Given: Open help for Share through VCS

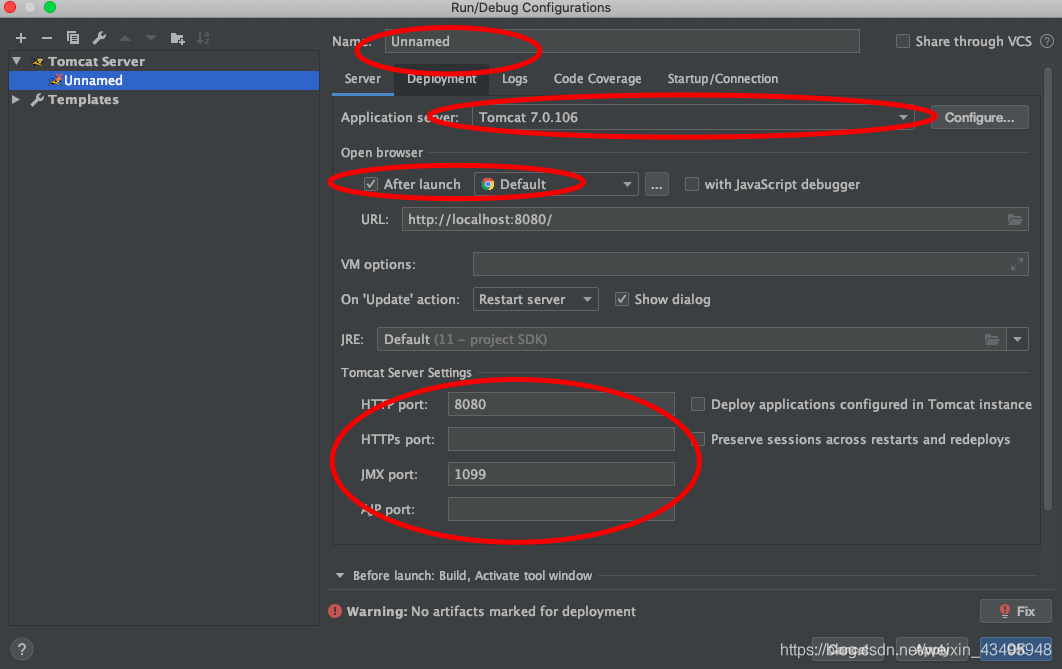Looking at the screenshot, I should click(1046, 41).
